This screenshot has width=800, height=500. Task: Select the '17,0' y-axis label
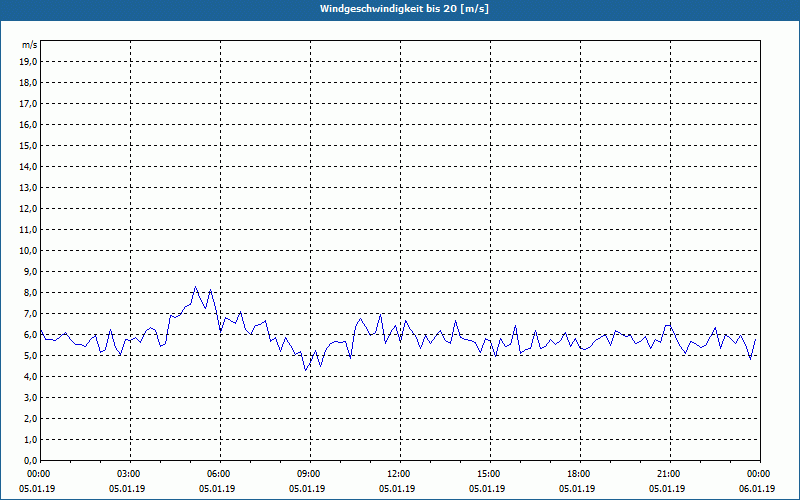click(x=28, y=104)
